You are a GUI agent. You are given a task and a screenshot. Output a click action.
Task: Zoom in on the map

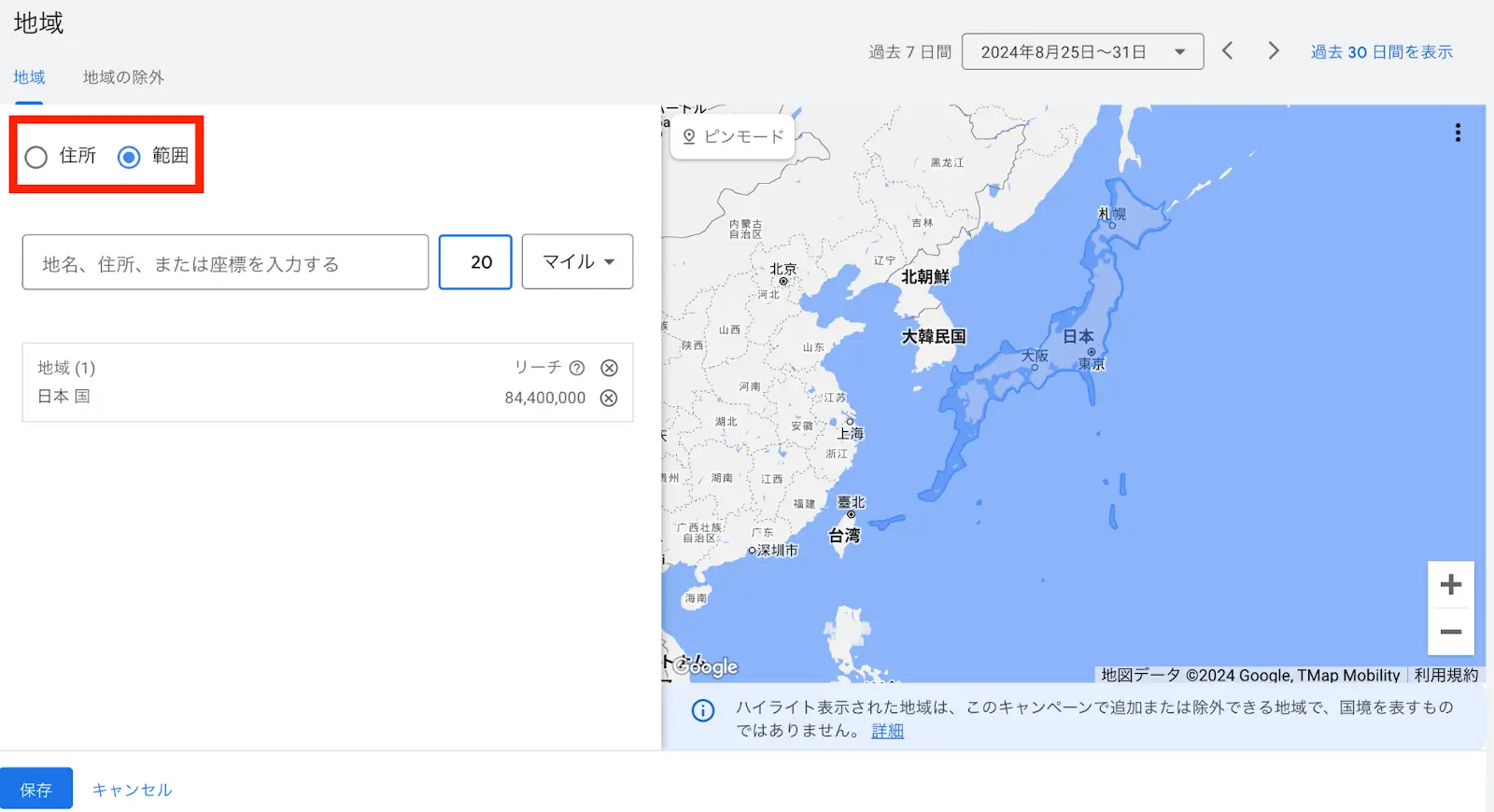[1450, 585]
